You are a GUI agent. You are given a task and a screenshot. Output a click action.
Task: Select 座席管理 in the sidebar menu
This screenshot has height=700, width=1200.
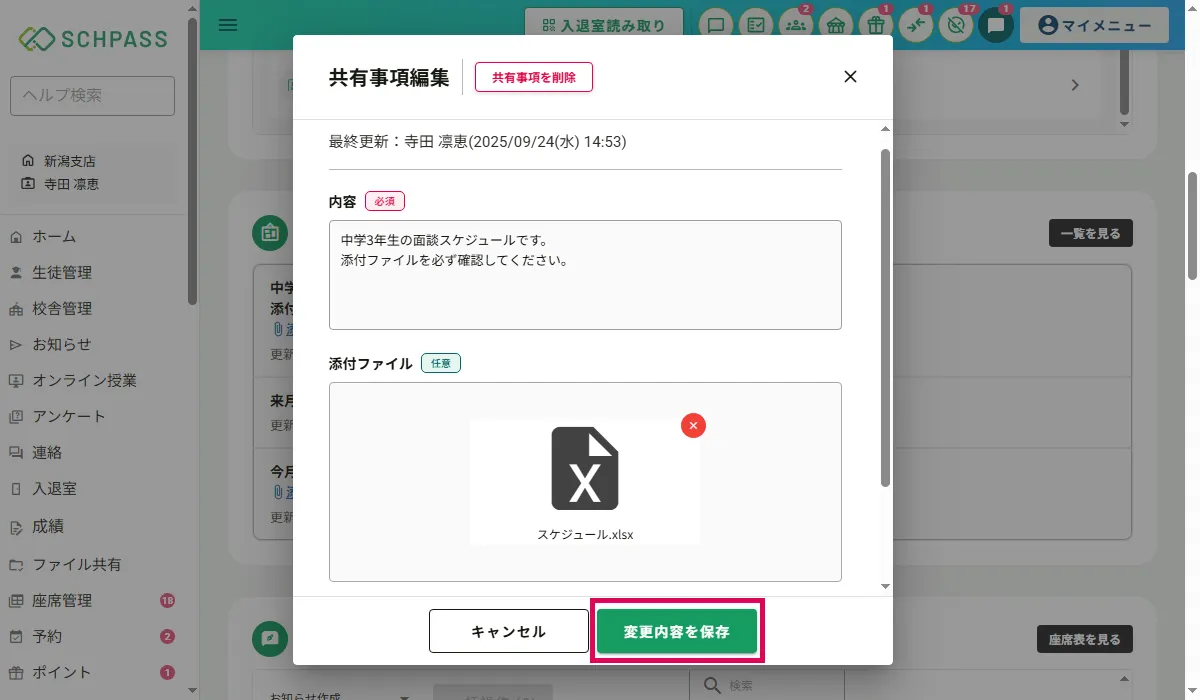62,600
